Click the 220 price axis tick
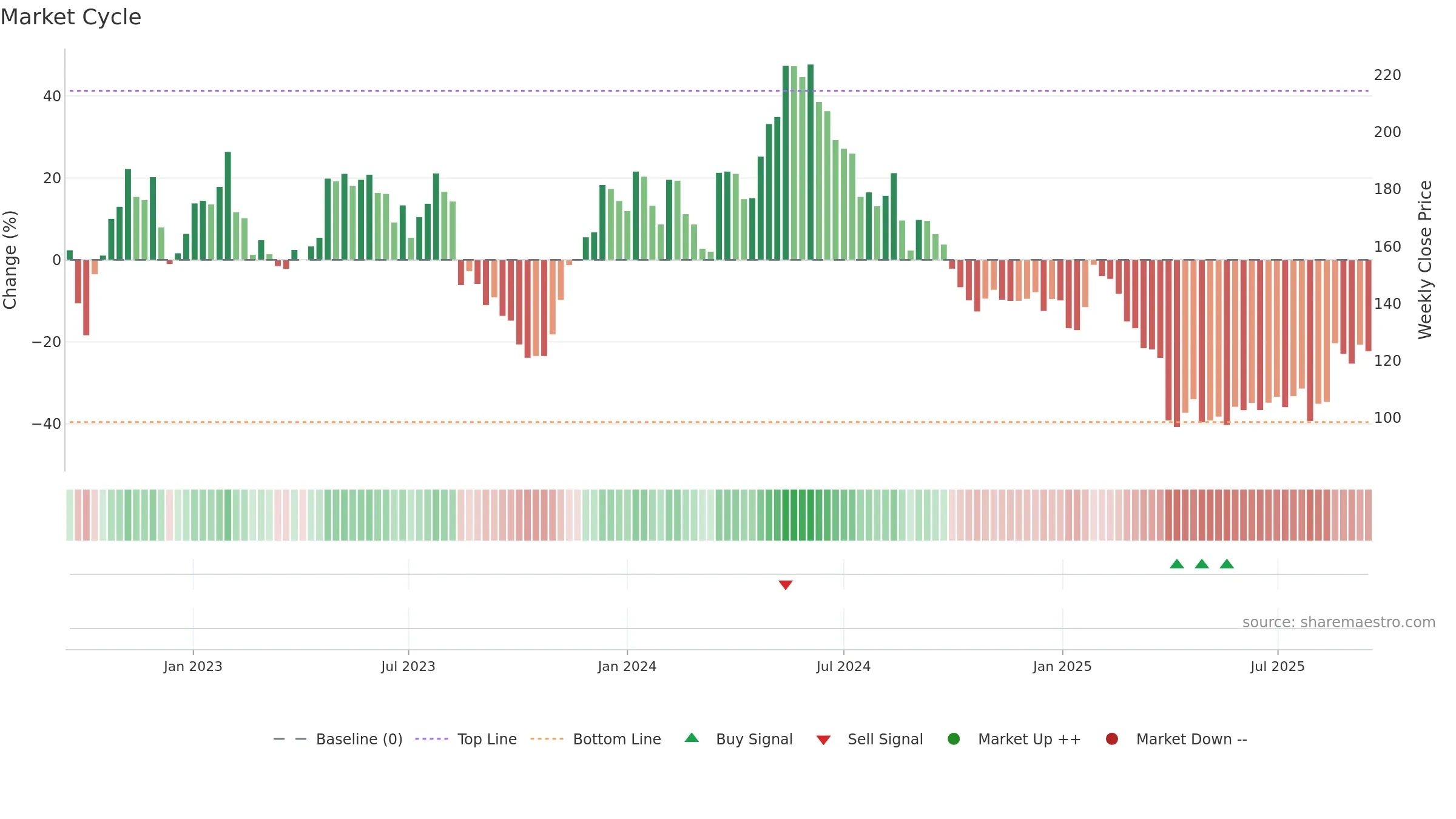The width and height of the screenshot is (1456, 819). [x=1387, y=75]
